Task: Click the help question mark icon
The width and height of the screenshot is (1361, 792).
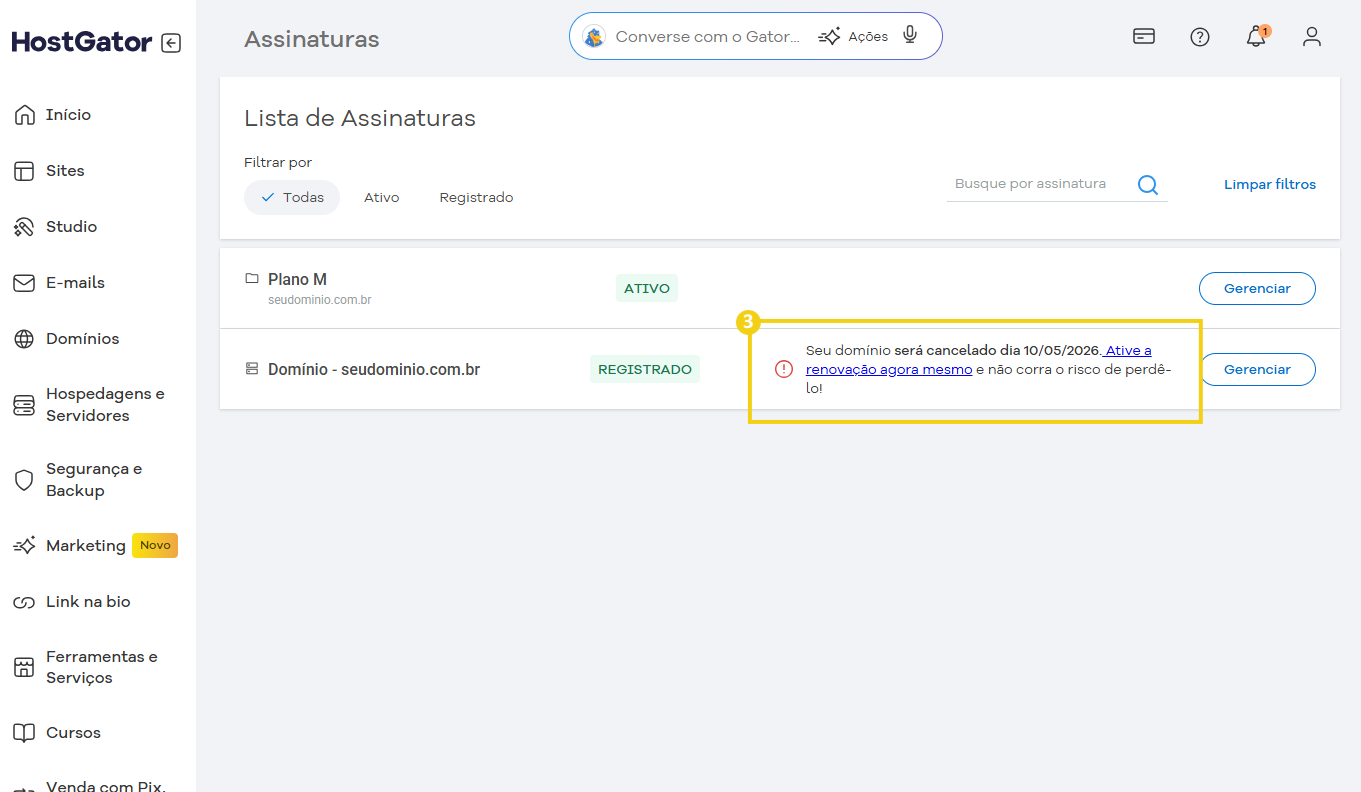Action: 1200,37
